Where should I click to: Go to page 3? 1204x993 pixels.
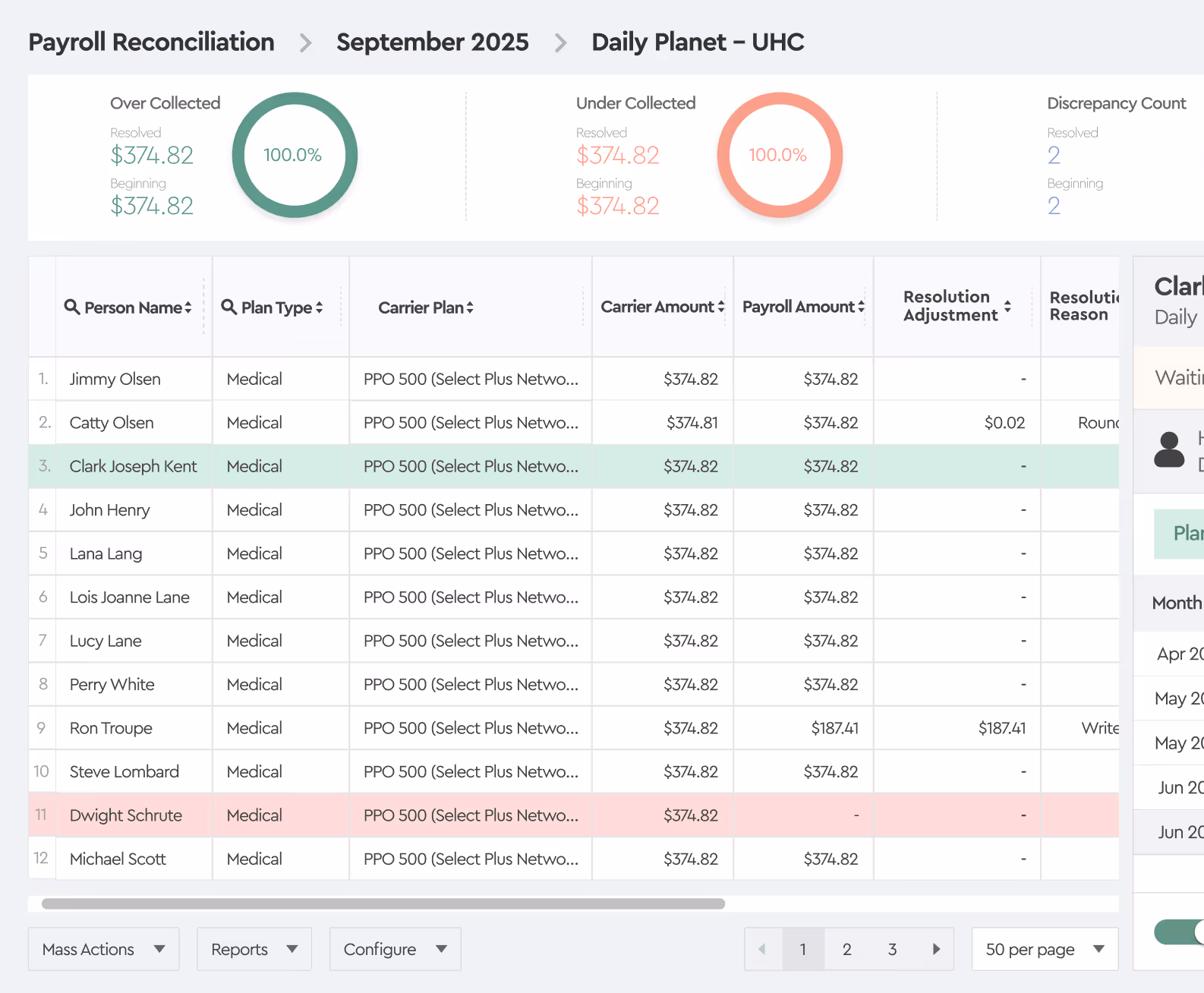pos(893,949)
